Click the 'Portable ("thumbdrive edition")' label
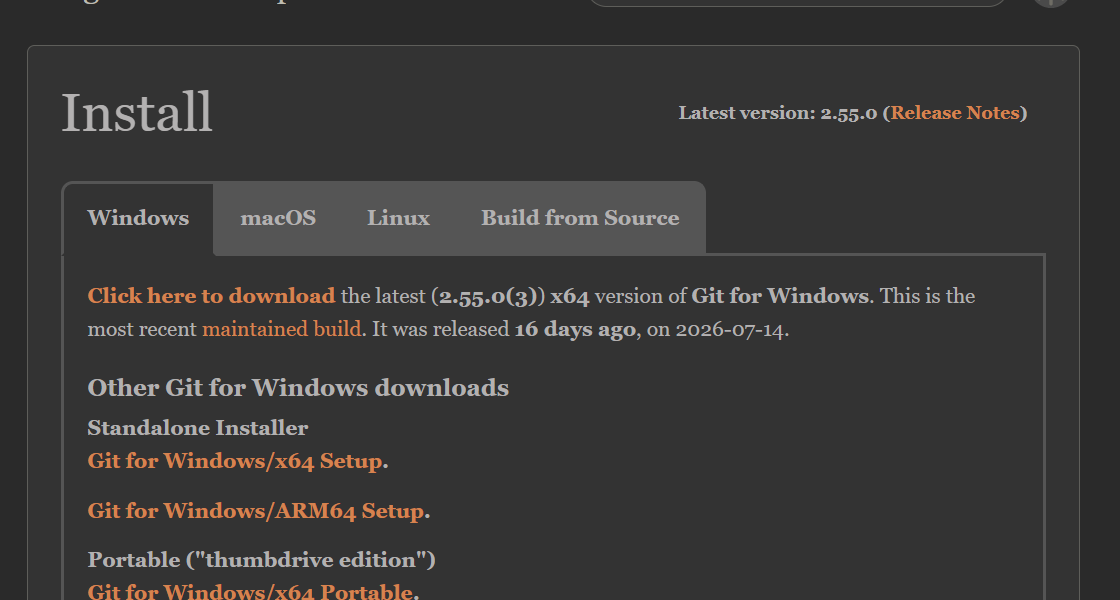This screenshot has width=1120, height=600. click(261, 559)
